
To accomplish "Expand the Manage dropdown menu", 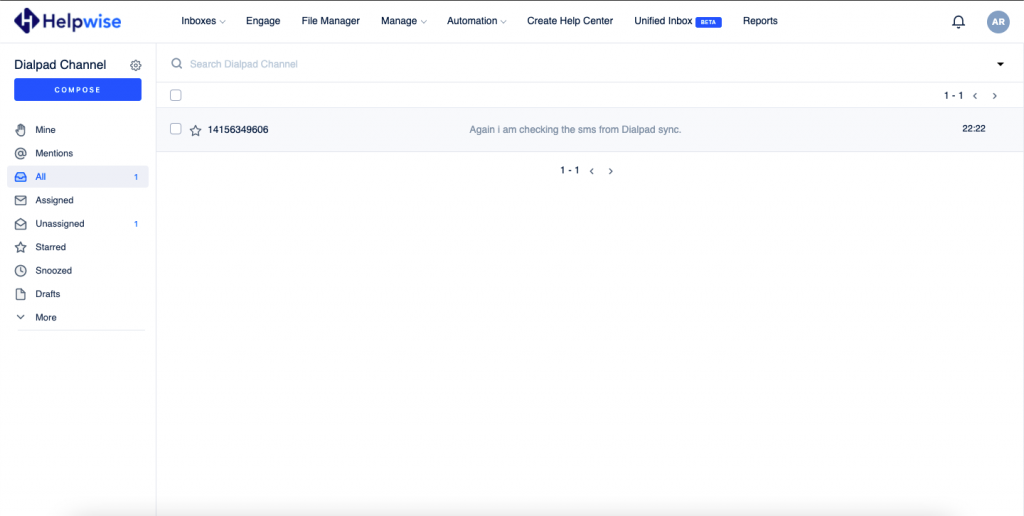I will (404, 21).
